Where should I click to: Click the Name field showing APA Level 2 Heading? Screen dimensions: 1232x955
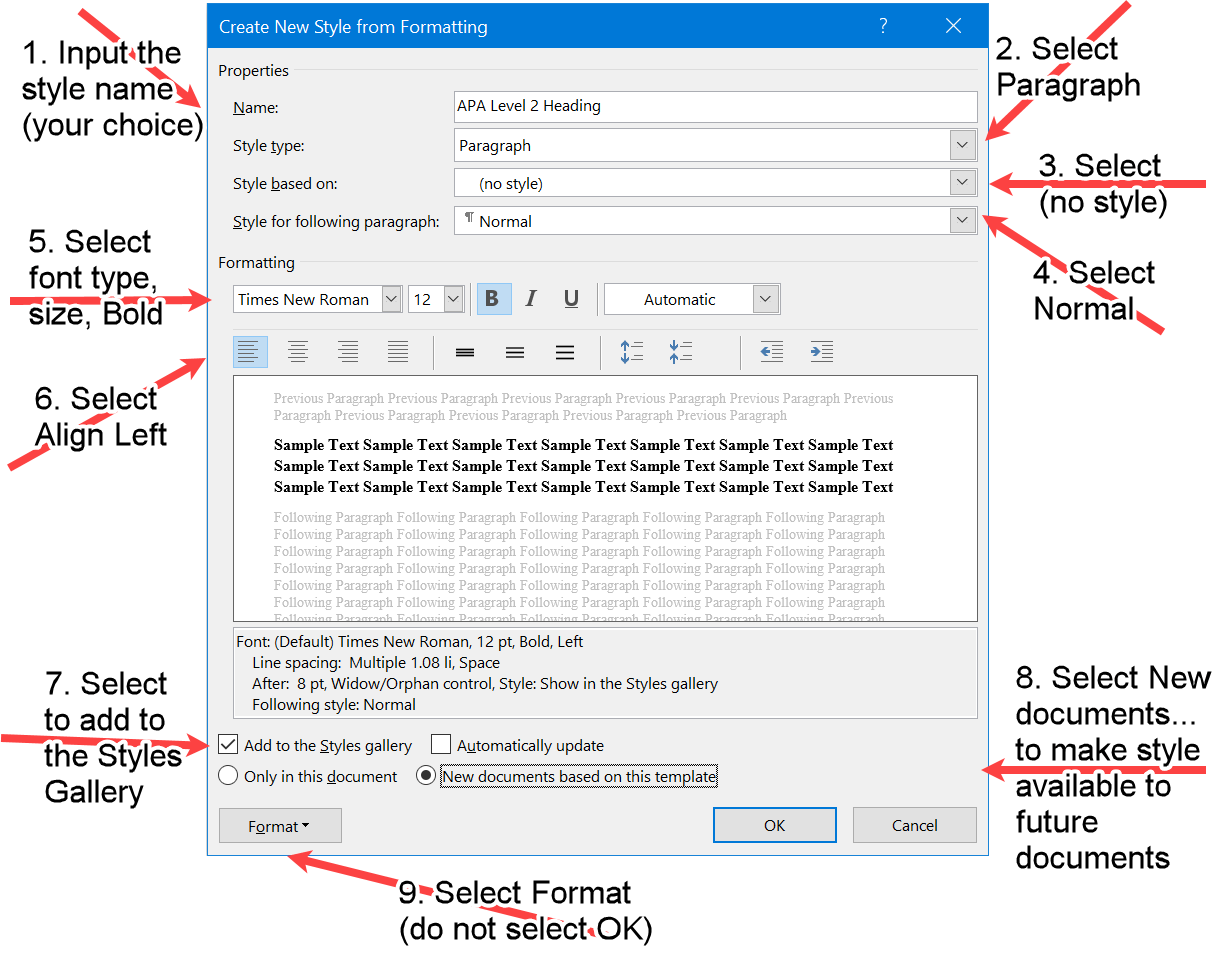click(x=715, y=107)
